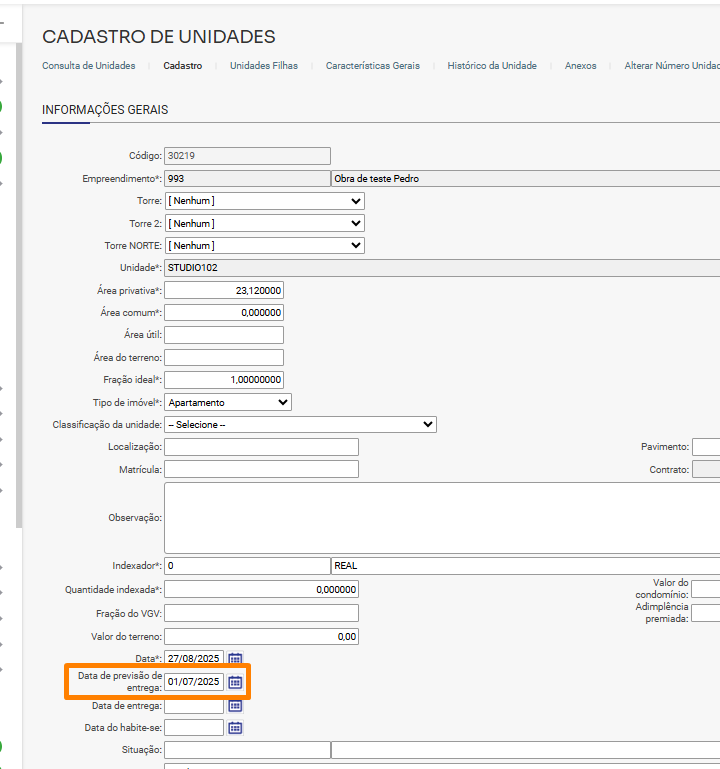Open calendar picker for Data field
720x769 pixels.
(235, 658)
